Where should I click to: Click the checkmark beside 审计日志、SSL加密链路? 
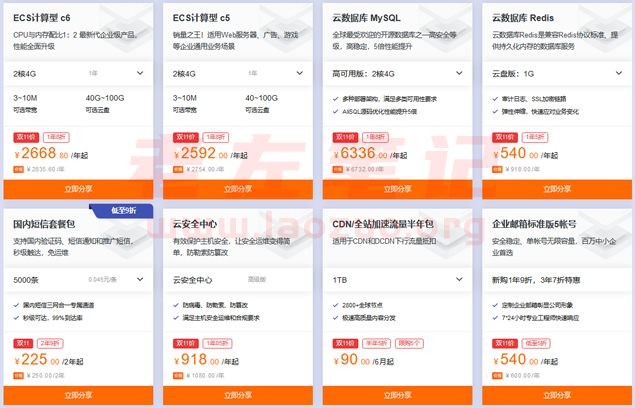(495, 99)
